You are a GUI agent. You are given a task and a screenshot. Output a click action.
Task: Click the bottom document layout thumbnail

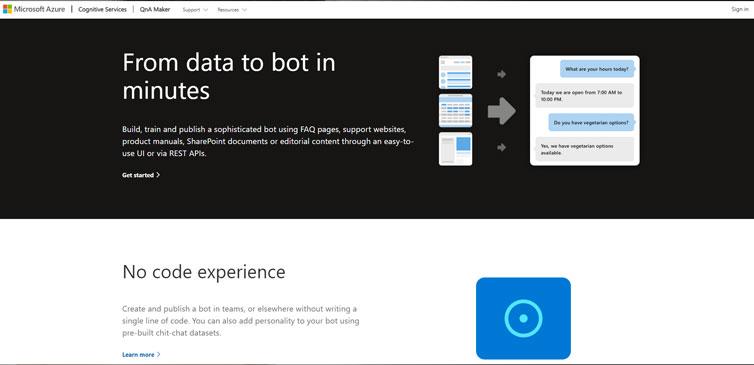pos(455,149)
